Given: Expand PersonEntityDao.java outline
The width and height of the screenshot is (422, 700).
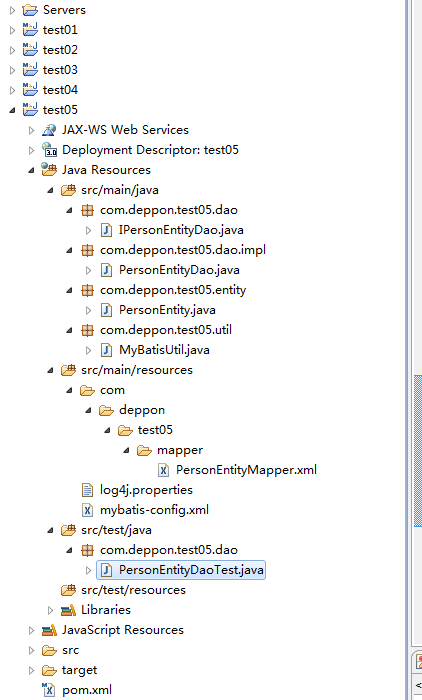Looking at the screenshot, I should pos(88,270).
